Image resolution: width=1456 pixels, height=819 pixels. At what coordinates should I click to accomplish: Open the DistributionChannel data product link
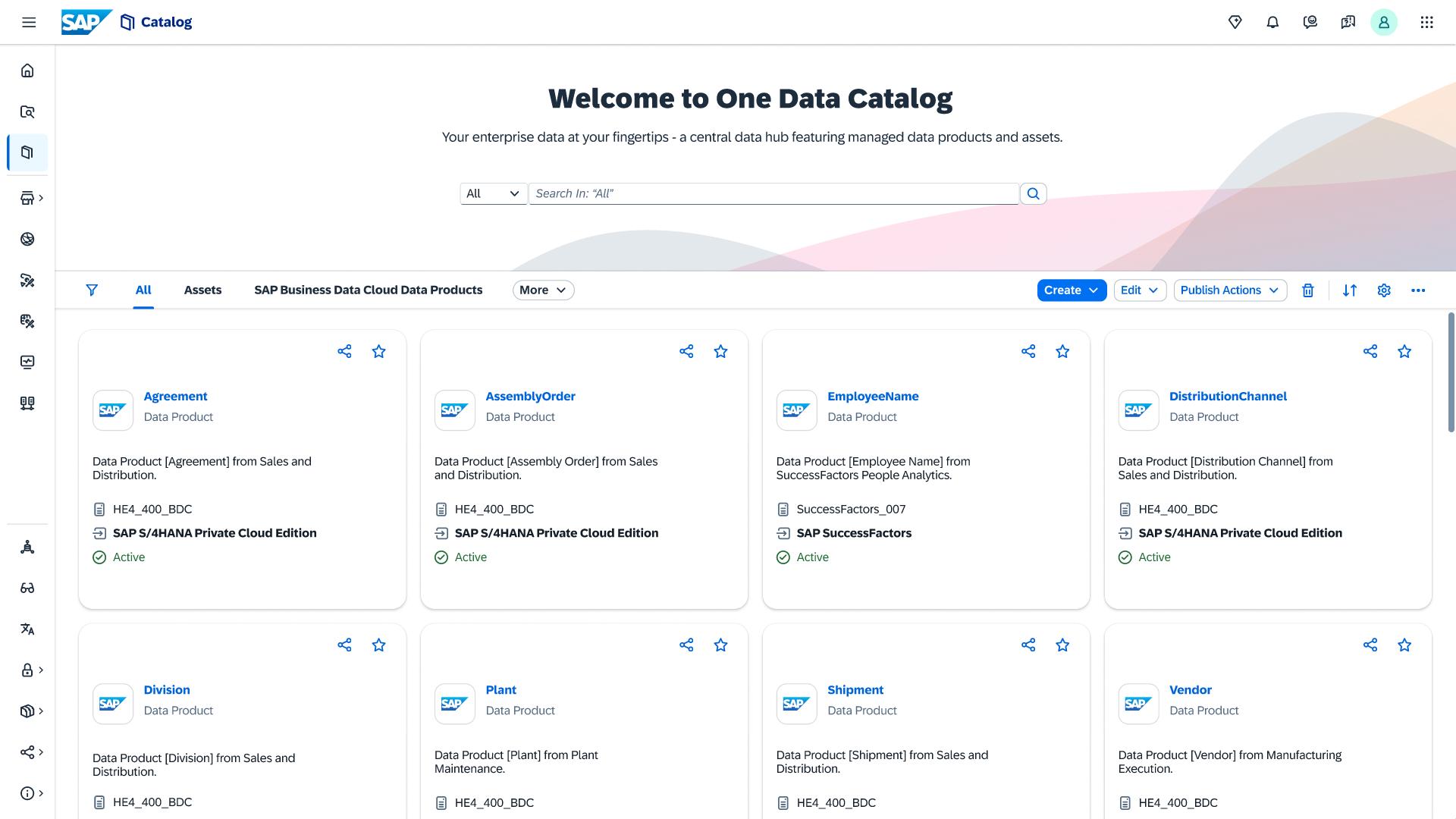click(x=1227, y=396)
